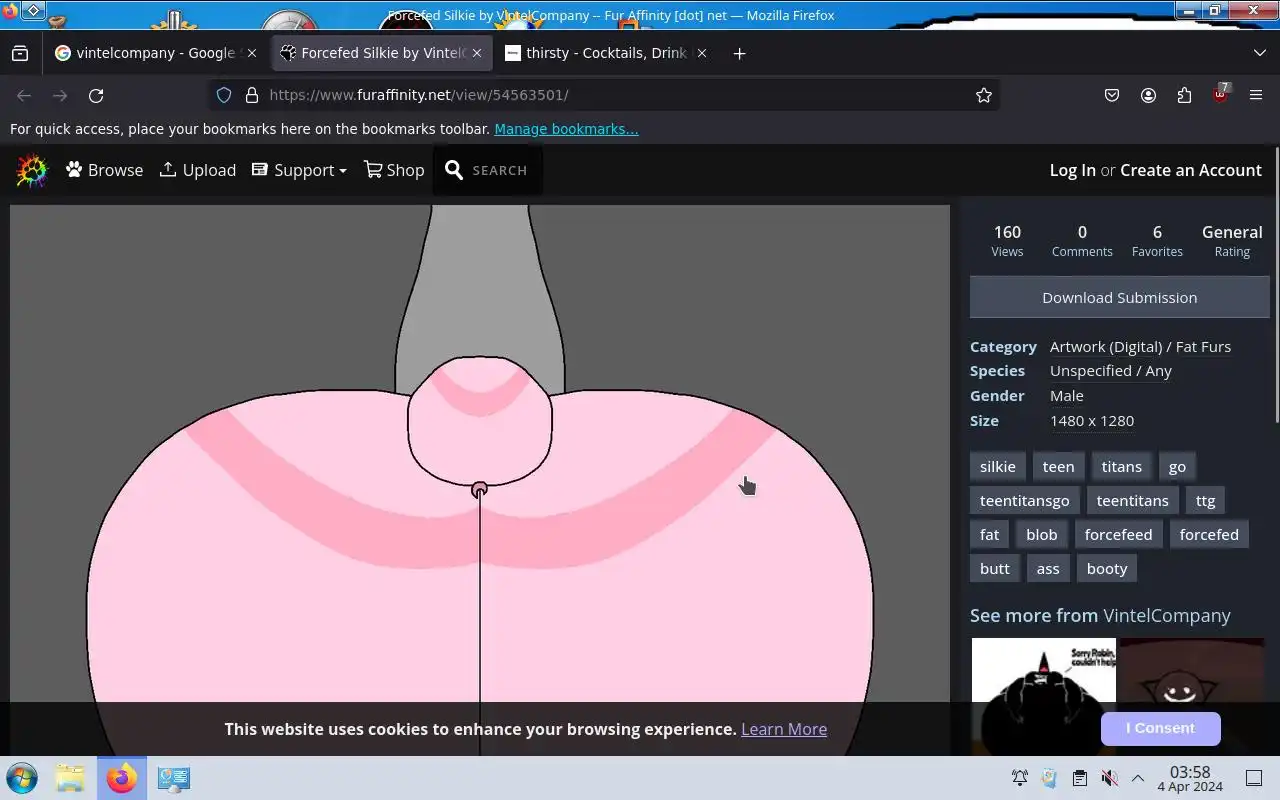Image resolution: width=1280 pixels, height=800 pixels.
Task: Click the VintelCompany artist link
Action: click(1166, 616)
